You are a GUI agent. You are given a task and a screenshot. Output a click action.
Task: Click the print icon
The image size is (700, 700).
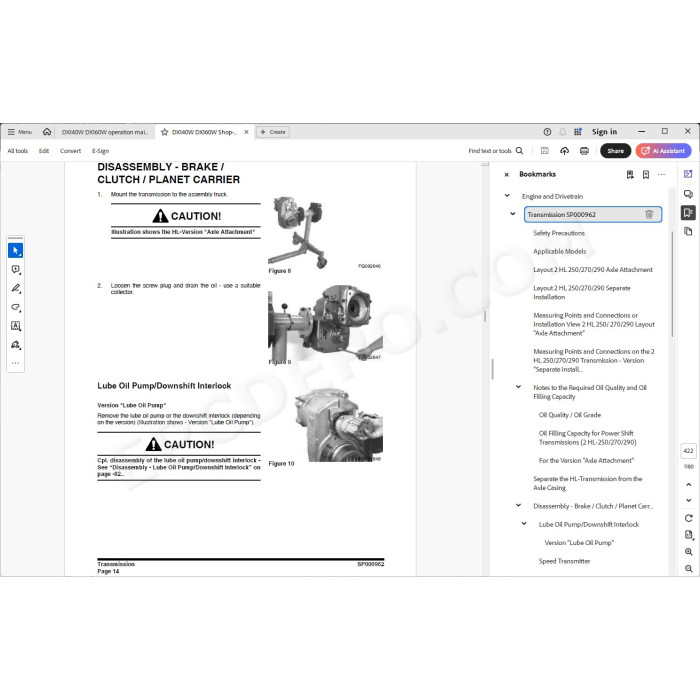[x=584, y=151]
